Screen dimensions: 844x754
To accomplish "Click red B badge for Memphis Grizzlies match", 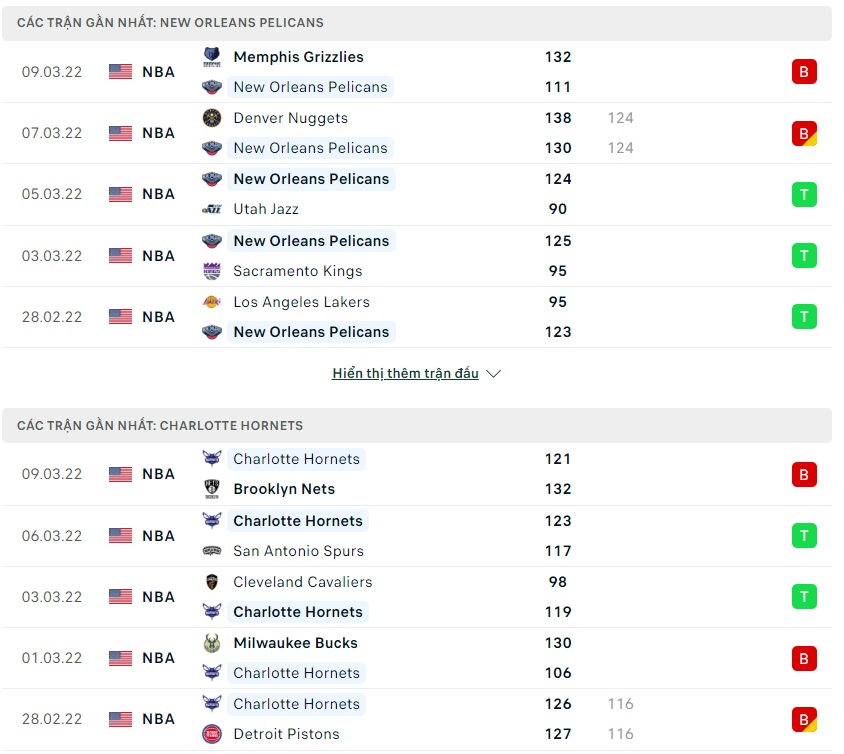I will coord(804,72).
